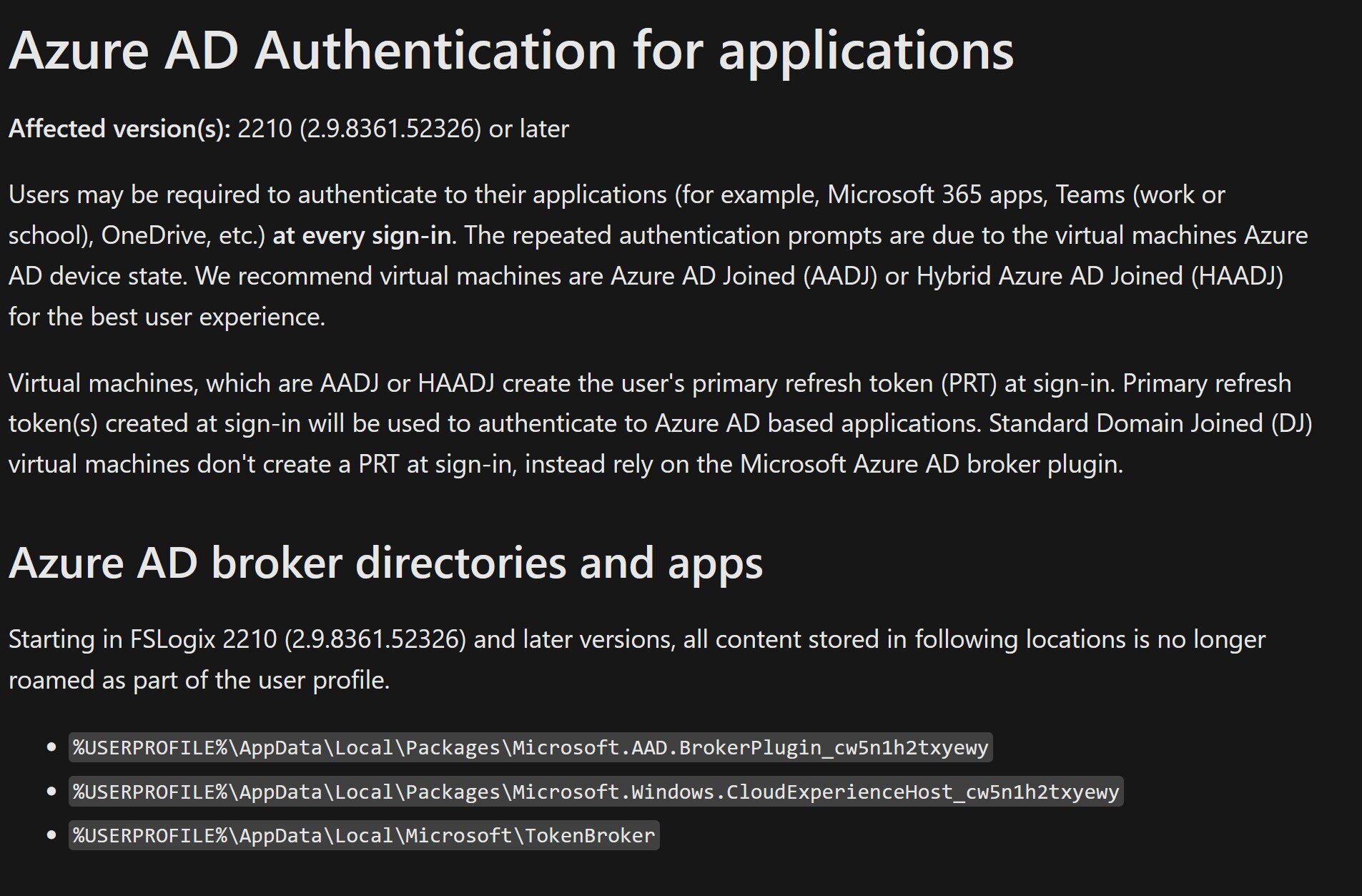This screenshot has height=896, width=1362.
Task: Select the Microsoft.AAD.BrokerPlugin_cw5n1h2txyewy path
Action: click(531, 747)
